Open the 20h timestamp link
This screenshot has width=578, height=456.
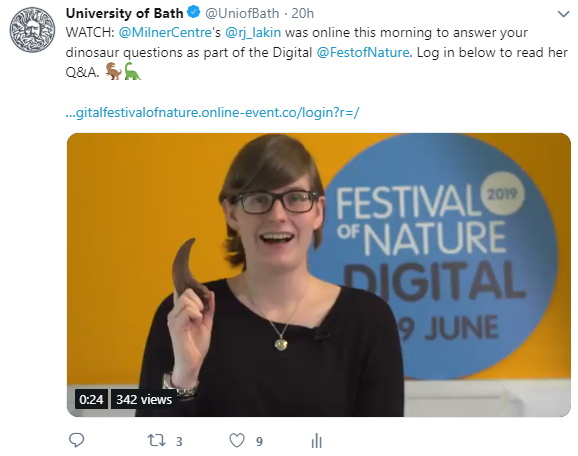click(x=303, y=14)
